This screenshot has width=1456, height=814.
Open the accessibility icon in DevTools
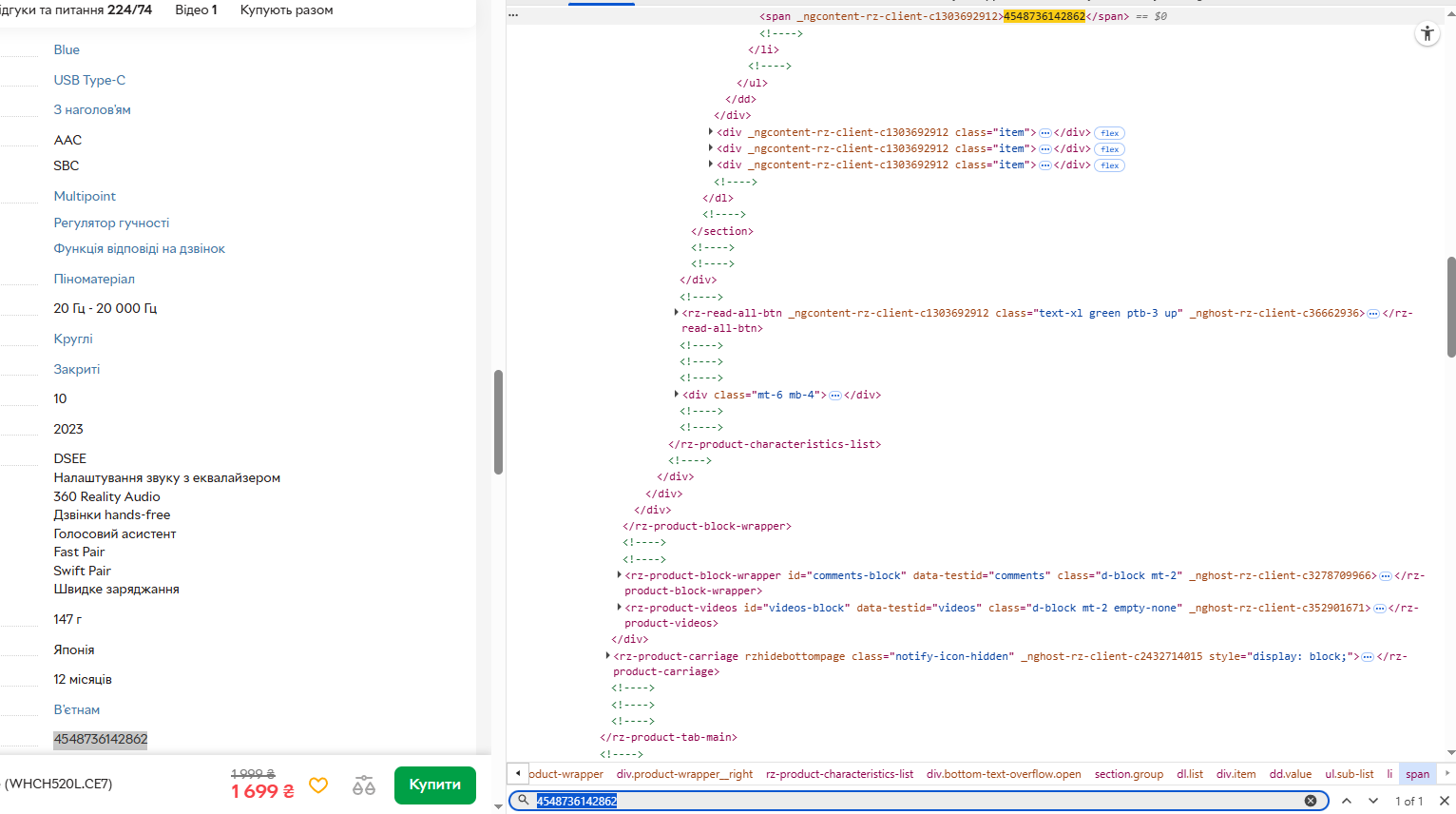(1427, 34)
